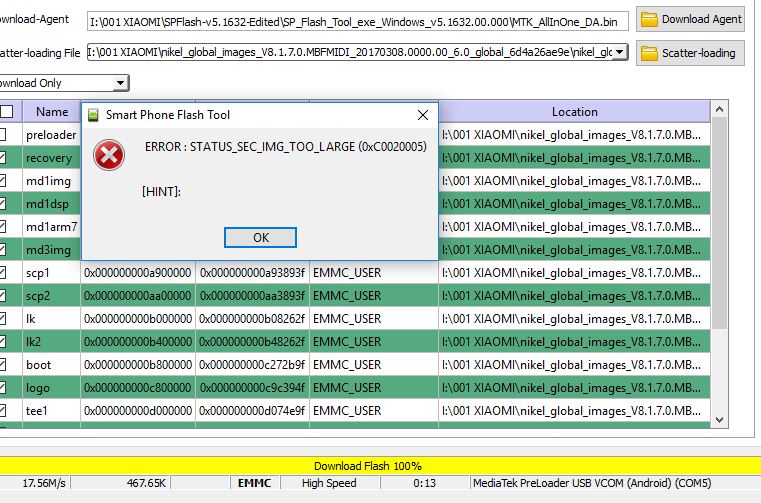Click the Download Agent folder icon
The height and width of the screenshot is (503, 761).
[649, 19]
